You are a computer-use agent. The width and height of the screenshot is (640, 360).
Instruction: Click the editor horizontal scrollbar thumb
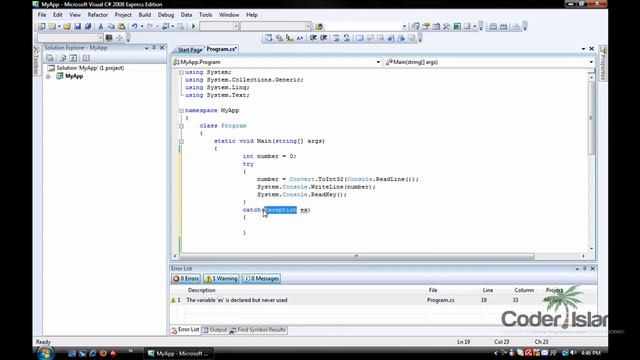[x=357, y=256]
